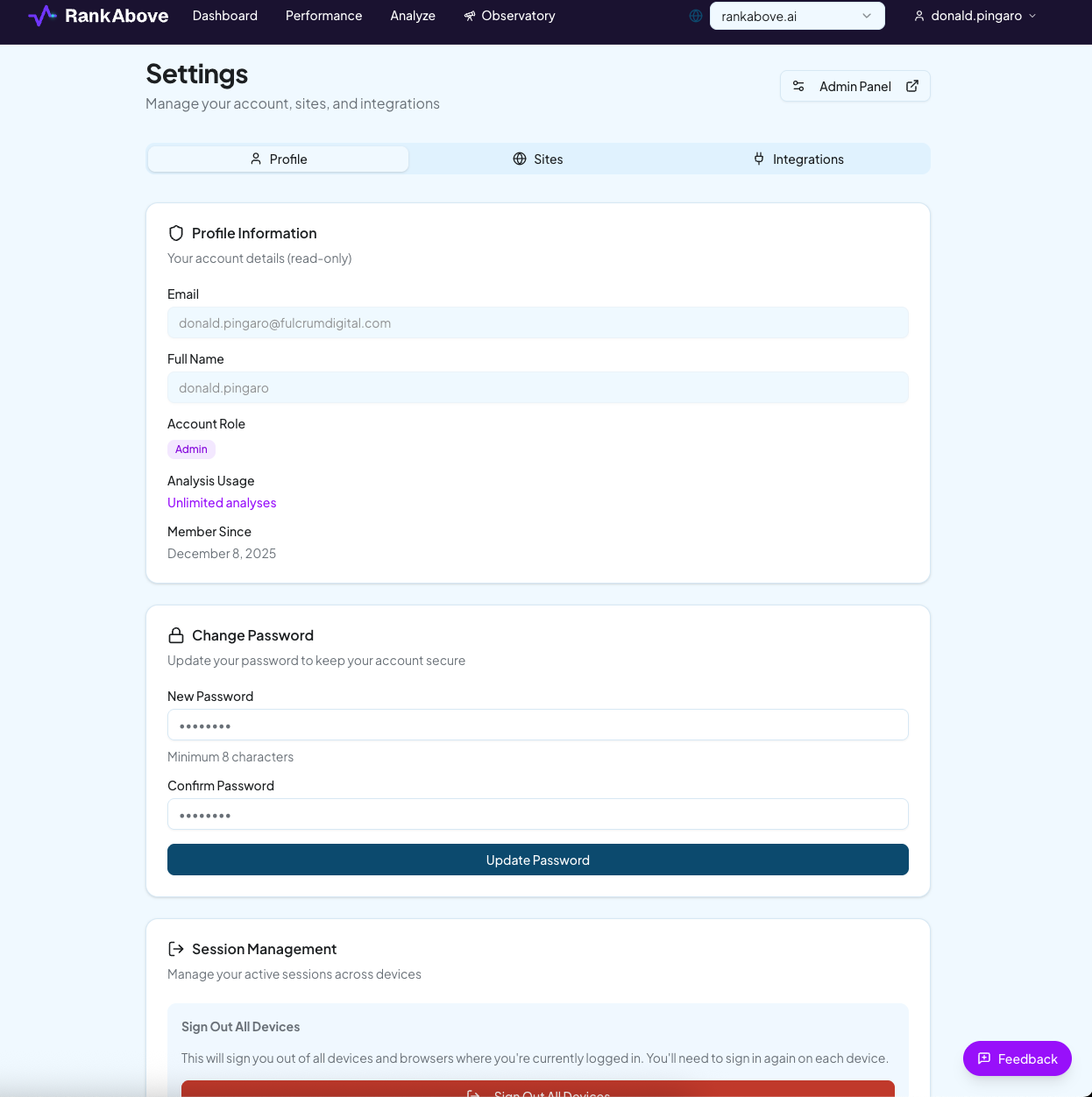The height and width of the screenshot is (1097, 1092).
Task: Click the Admin role badge
Action: pos(191,449)
